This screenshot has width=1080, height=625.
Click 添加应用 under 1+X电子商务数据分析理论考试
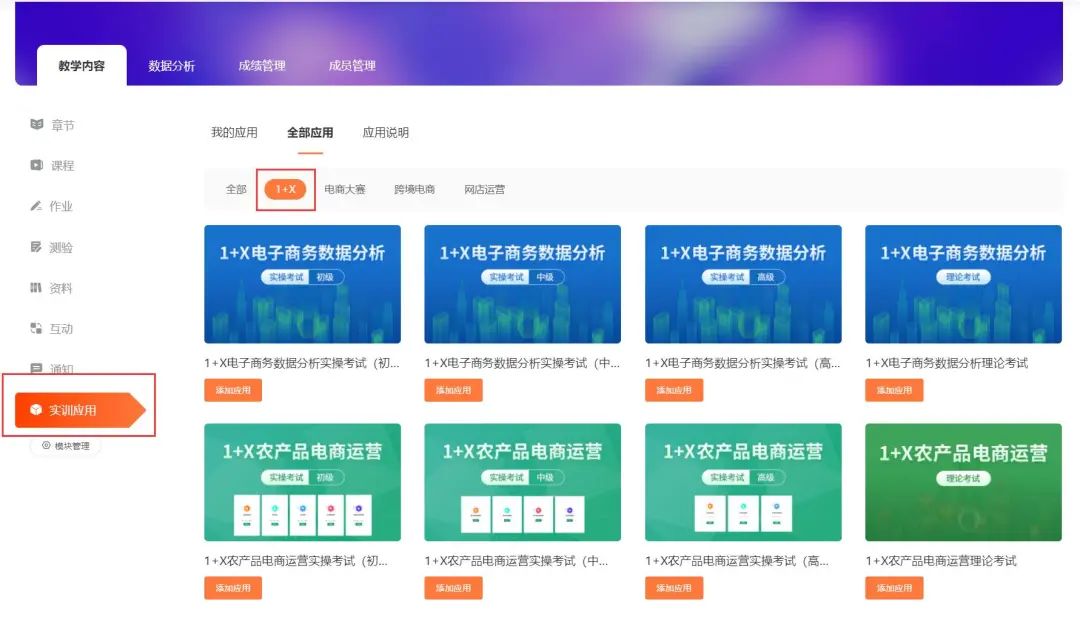pos(895,388)
